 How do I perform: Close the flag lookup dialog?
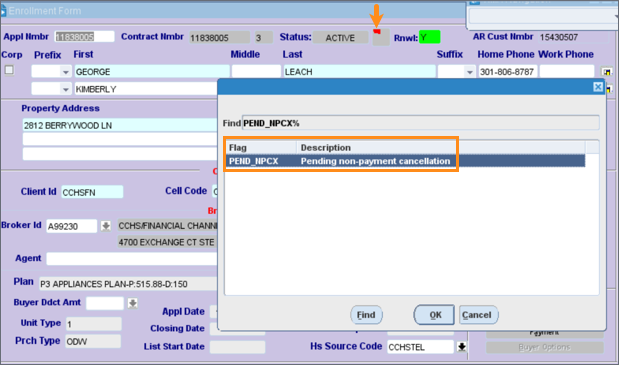598,87
